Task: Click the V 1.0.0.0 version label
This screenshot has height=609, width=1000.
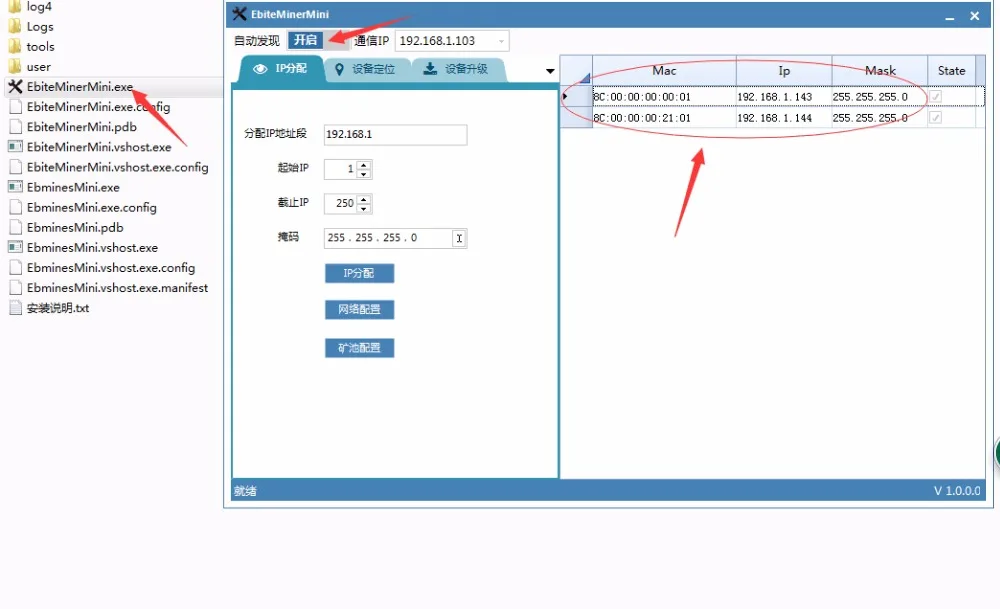Action: pyautogui.click(x=957, y=490)
